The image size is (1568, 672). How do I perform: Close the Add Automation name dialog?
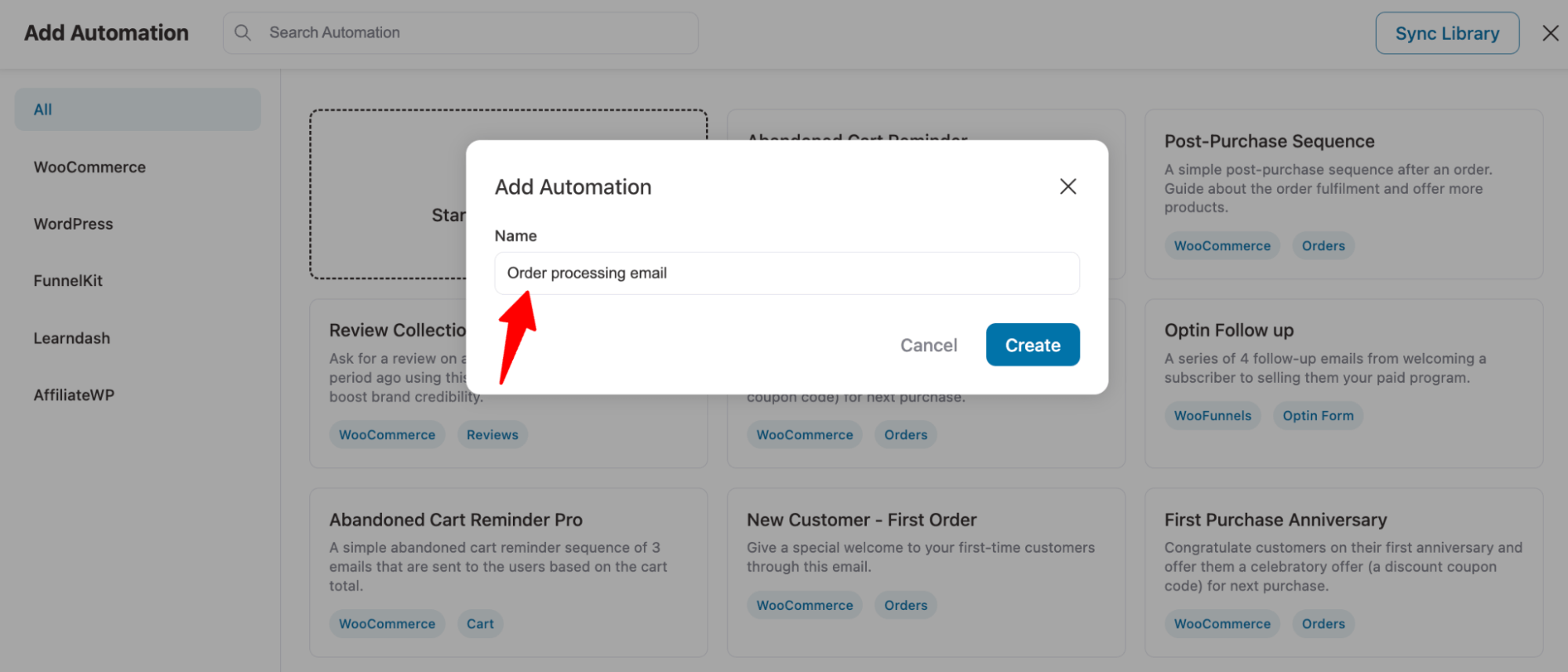coord(1068,187)
